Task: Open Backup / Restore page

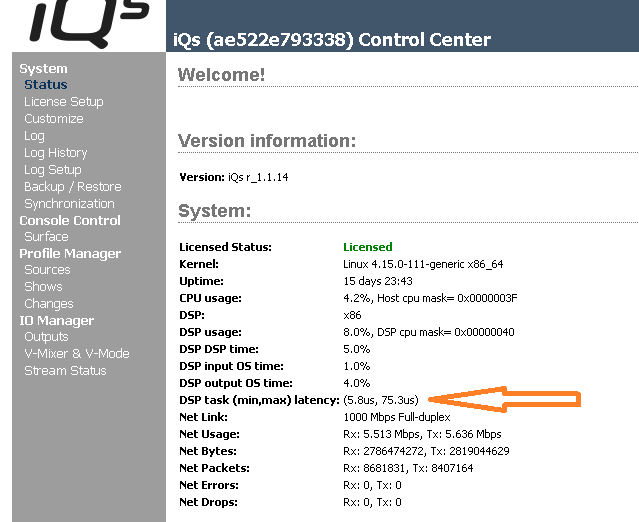Action: click(73, 187)
